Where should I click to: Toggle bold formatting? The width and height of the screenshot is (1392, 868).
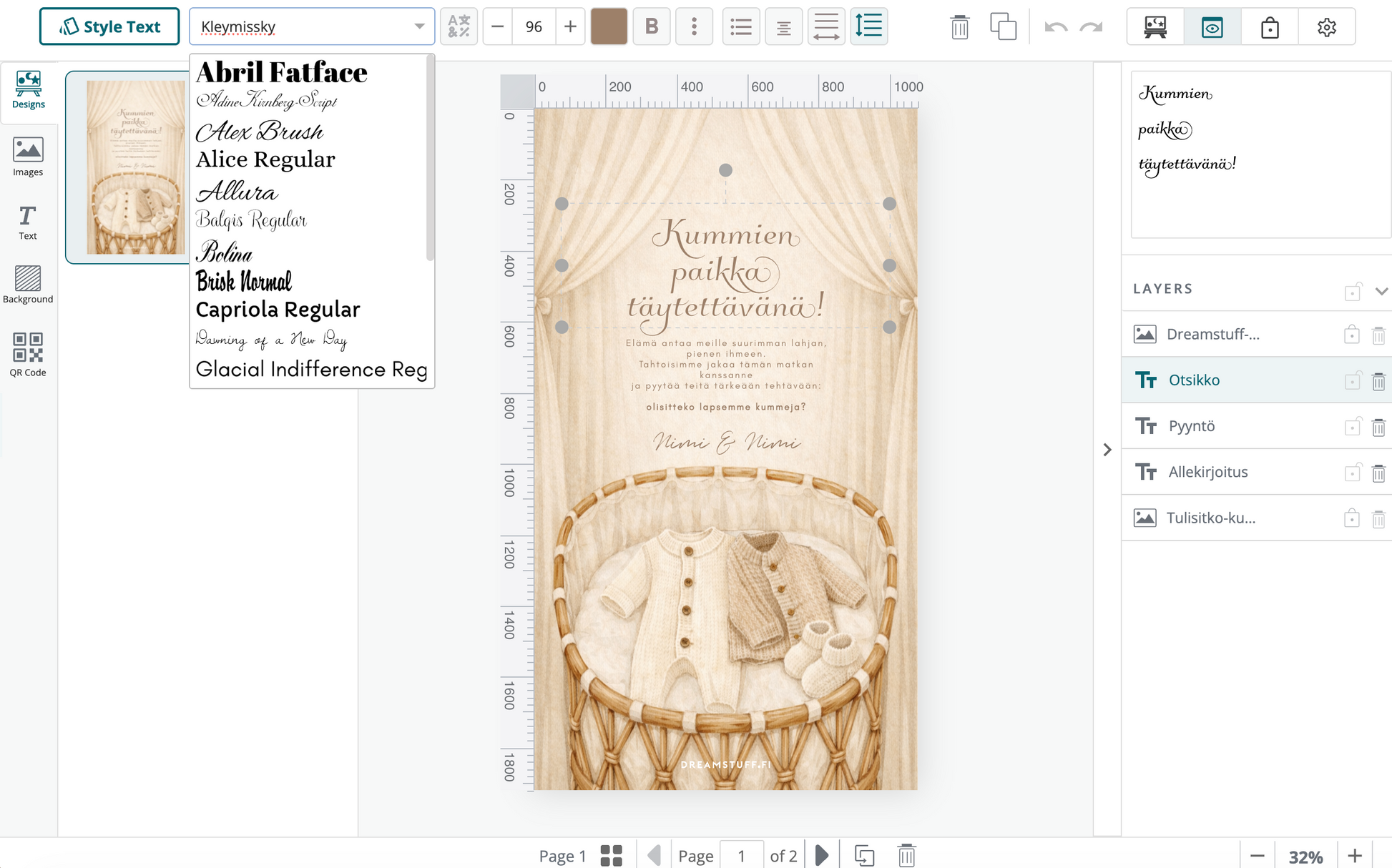pyautogui.click(x=652, y=26)
